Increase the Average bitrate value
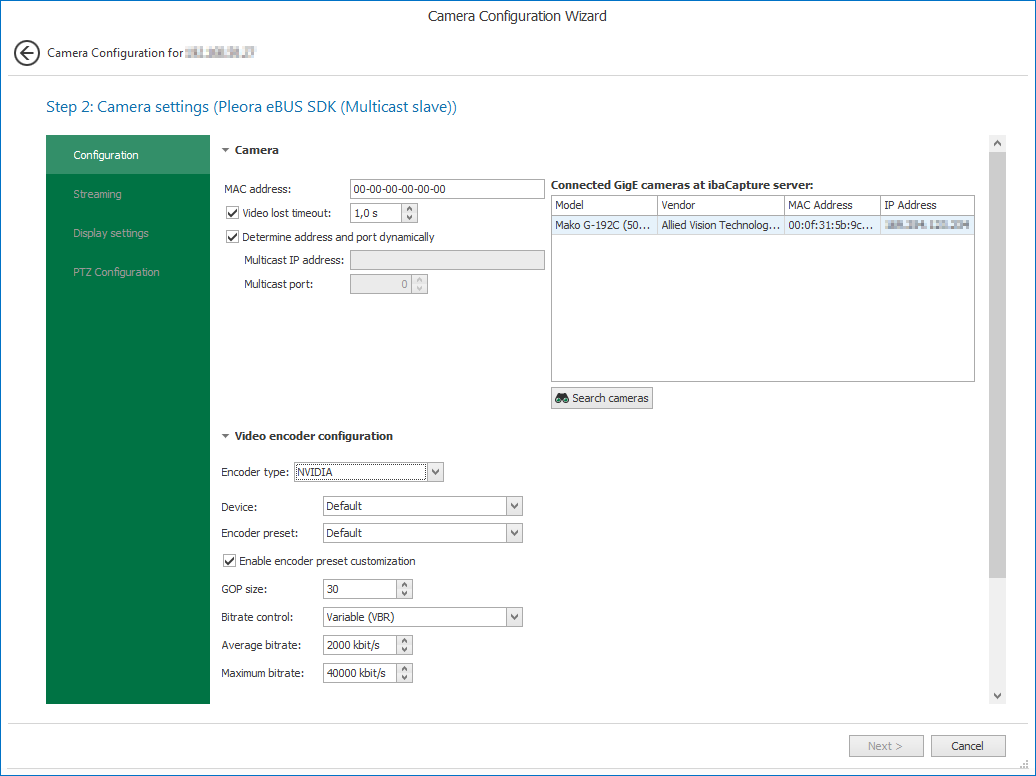The height and width of the screenshot is (776, 1036). pyautogui.click(x=404, y=640)
